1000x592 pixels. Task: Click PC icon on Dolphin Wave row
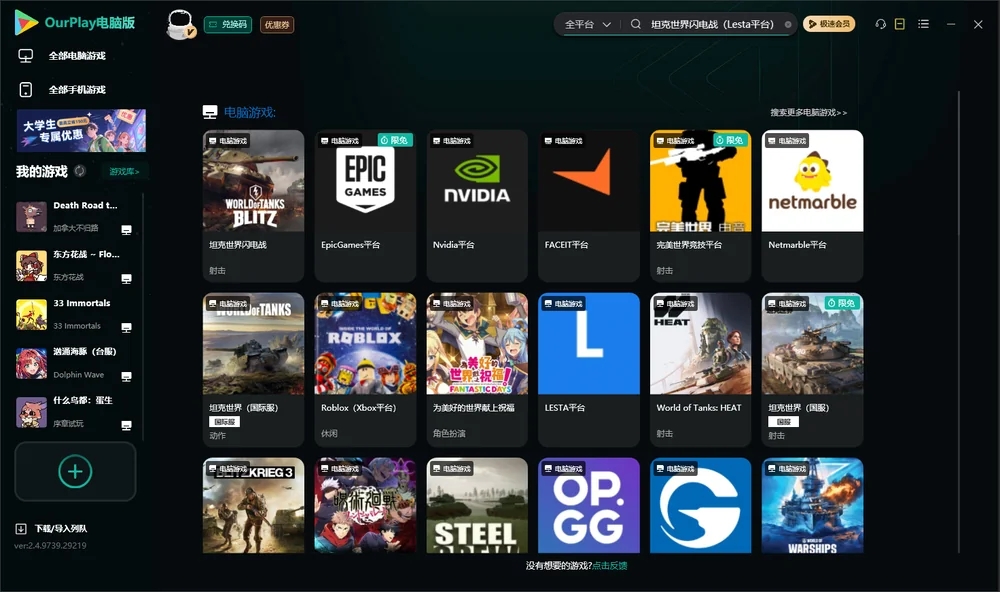tap(126, 376)
